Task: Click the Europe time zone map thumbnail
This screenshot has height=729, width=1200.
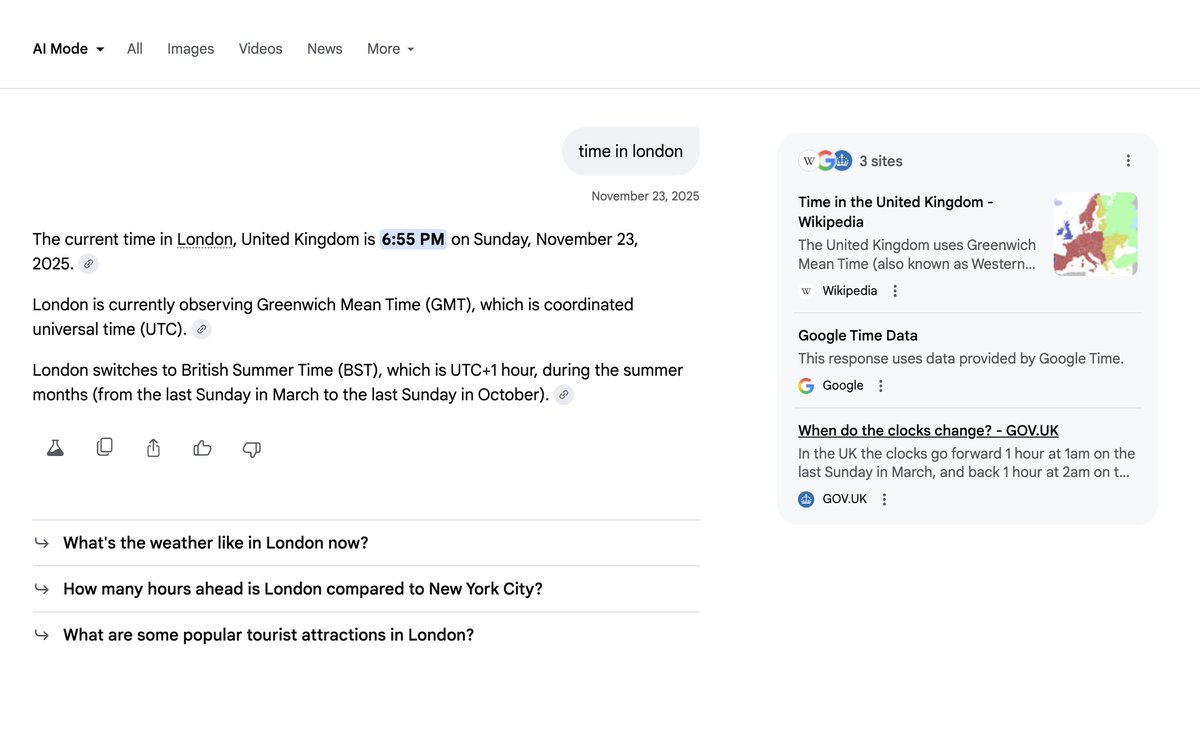Action: [1095, 234]
